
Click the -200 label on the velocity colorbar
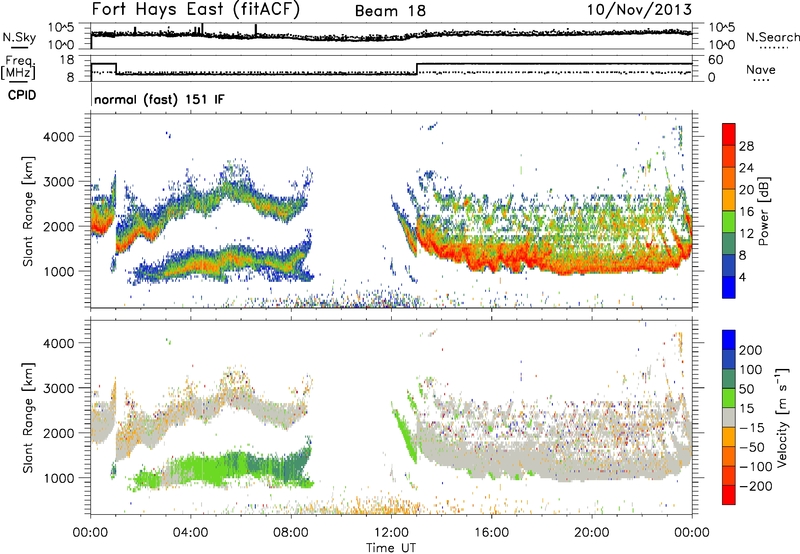click(x=755, y=486)
